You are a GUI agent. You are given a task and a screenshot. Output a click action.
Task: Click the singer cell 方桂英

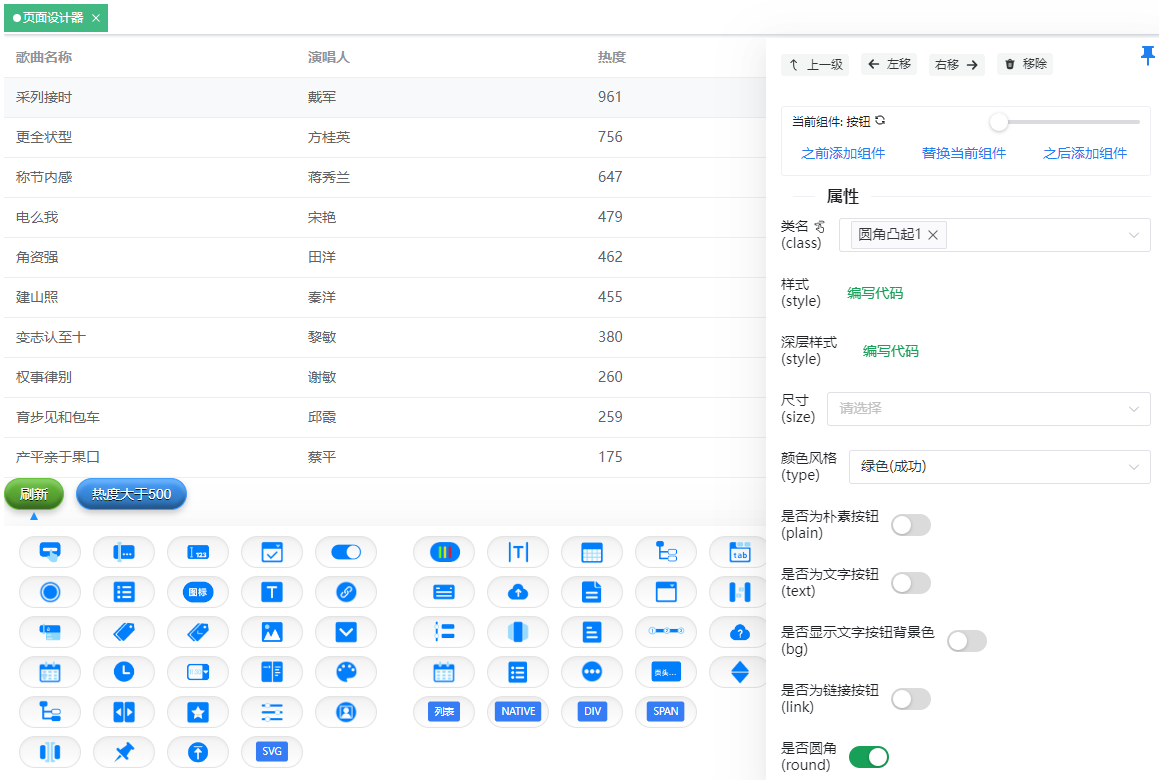[329, 137]
